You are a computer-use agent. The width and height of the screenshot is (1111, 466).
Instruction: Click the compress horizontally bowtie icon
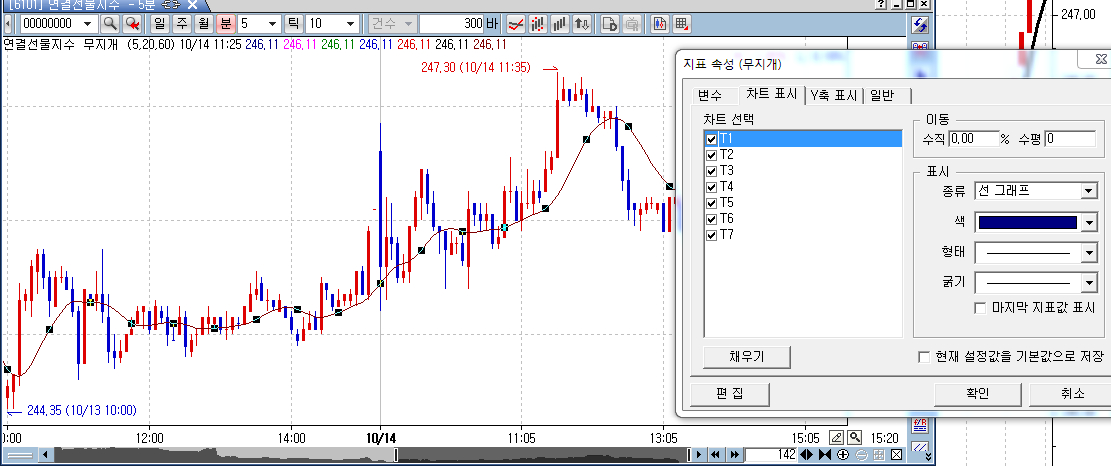point(825,455)
